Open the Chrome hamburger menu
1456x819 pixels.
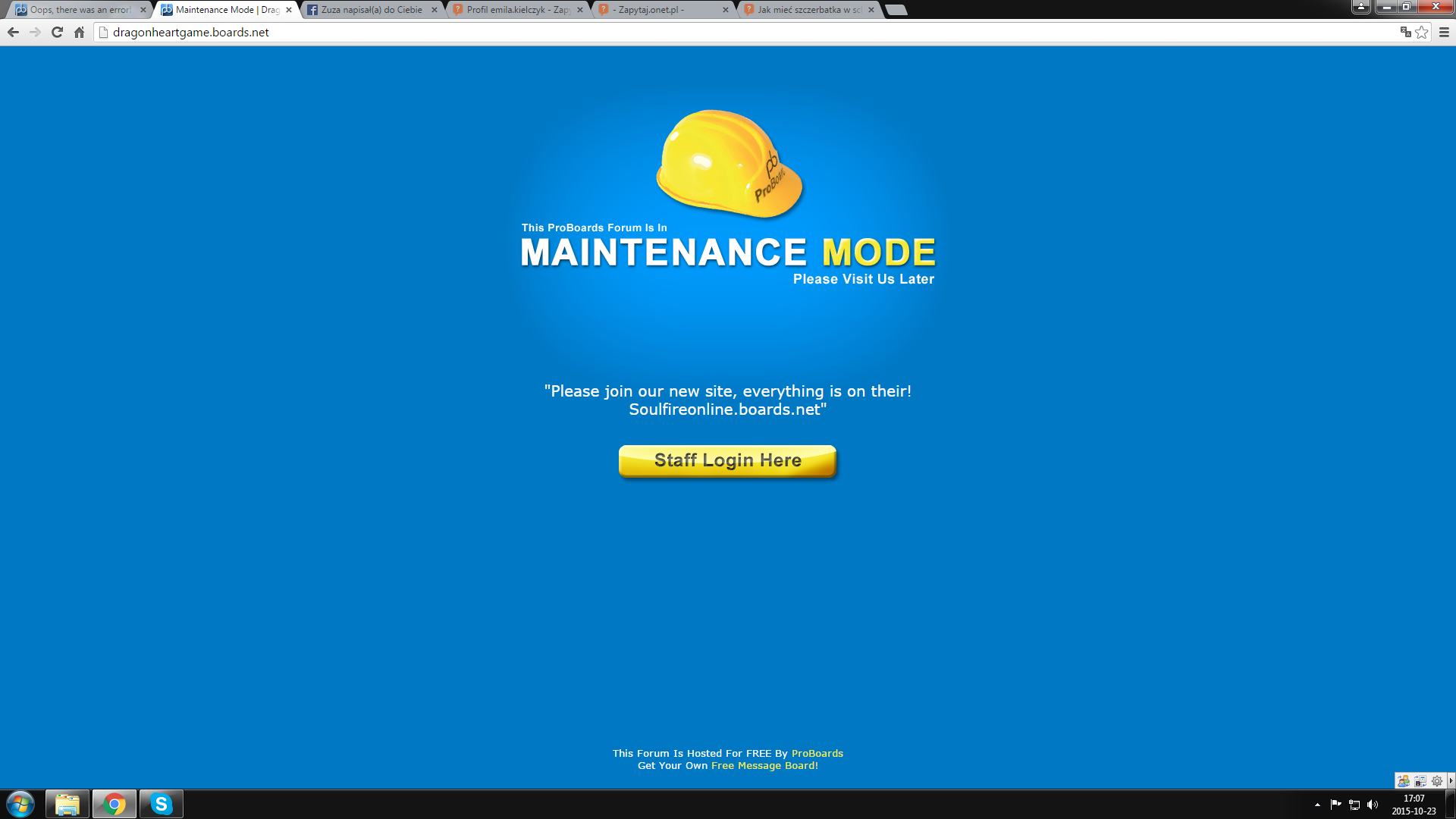[1444, 32]
